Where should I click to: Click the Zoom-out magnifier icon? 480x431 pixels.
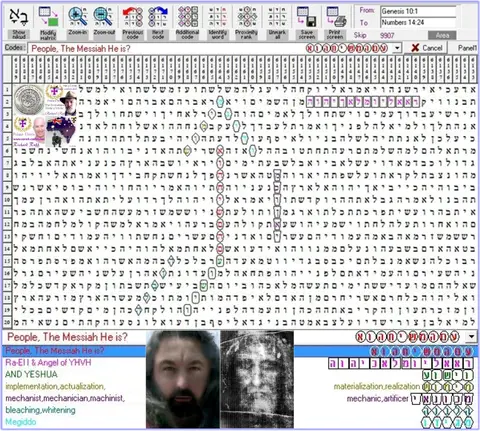[x=103, y=17]
